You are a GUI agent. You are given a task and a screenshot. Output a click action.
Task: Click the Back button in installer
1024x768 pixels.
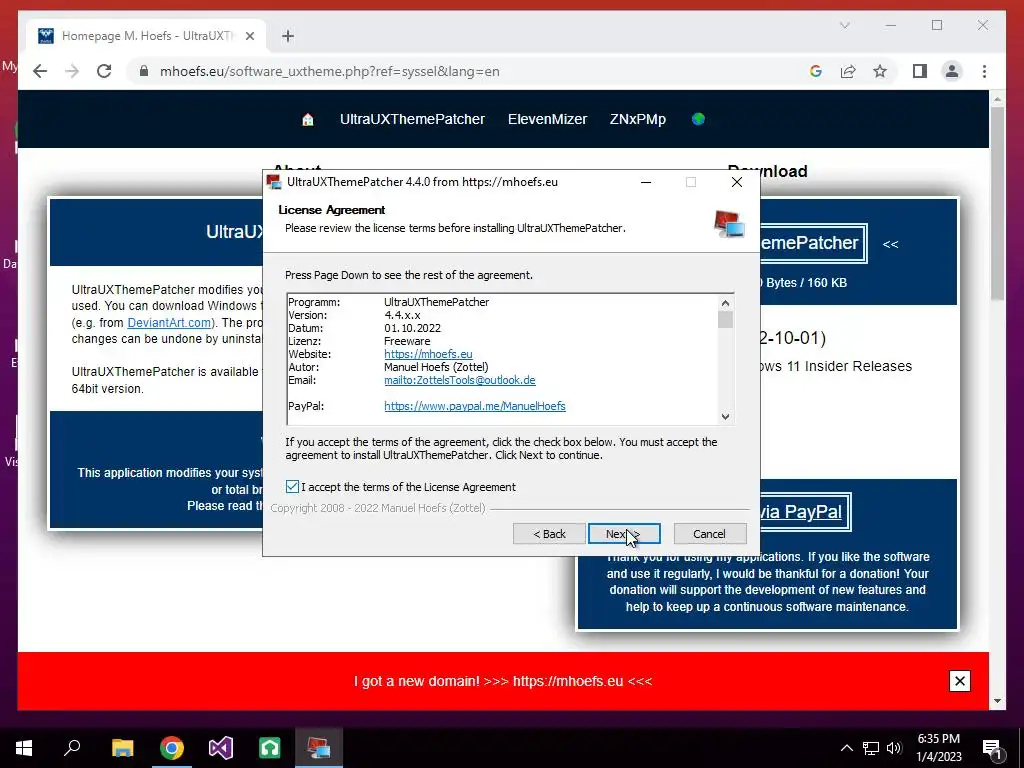pos(549,534)
